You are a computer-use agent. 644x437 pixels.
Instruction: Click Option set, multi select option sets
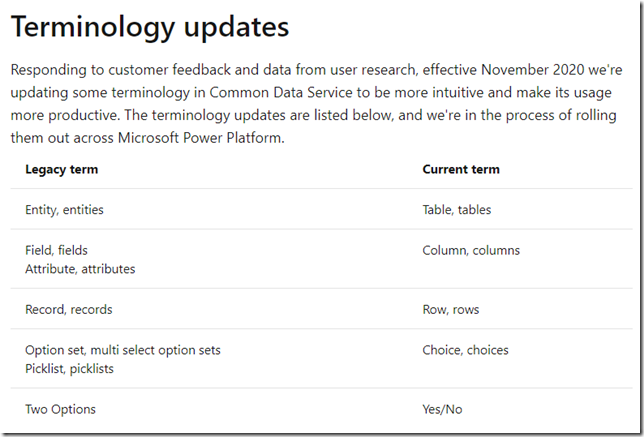[123, 350]
